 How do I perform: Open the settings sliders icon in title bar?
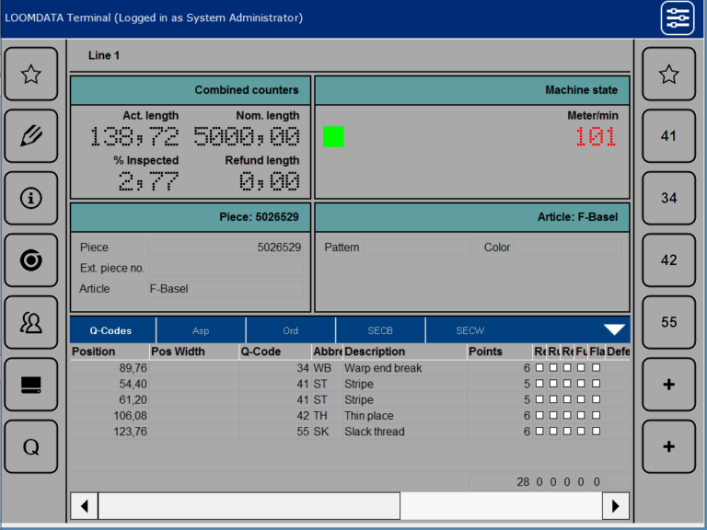pos(677,18)
